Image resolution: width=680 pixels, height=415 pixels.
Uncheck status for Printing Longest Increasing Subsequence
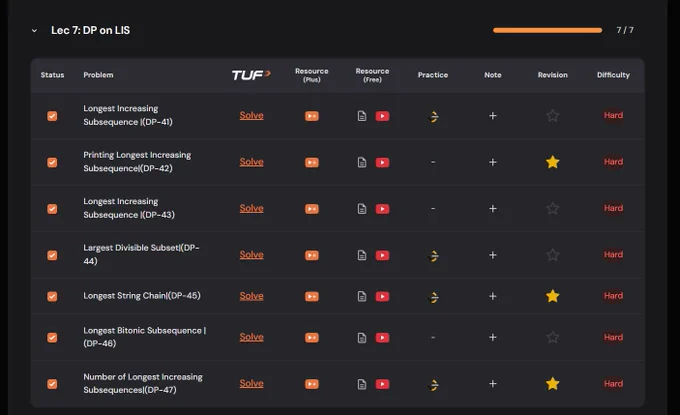pyautogui.click(x=52, y=163)
